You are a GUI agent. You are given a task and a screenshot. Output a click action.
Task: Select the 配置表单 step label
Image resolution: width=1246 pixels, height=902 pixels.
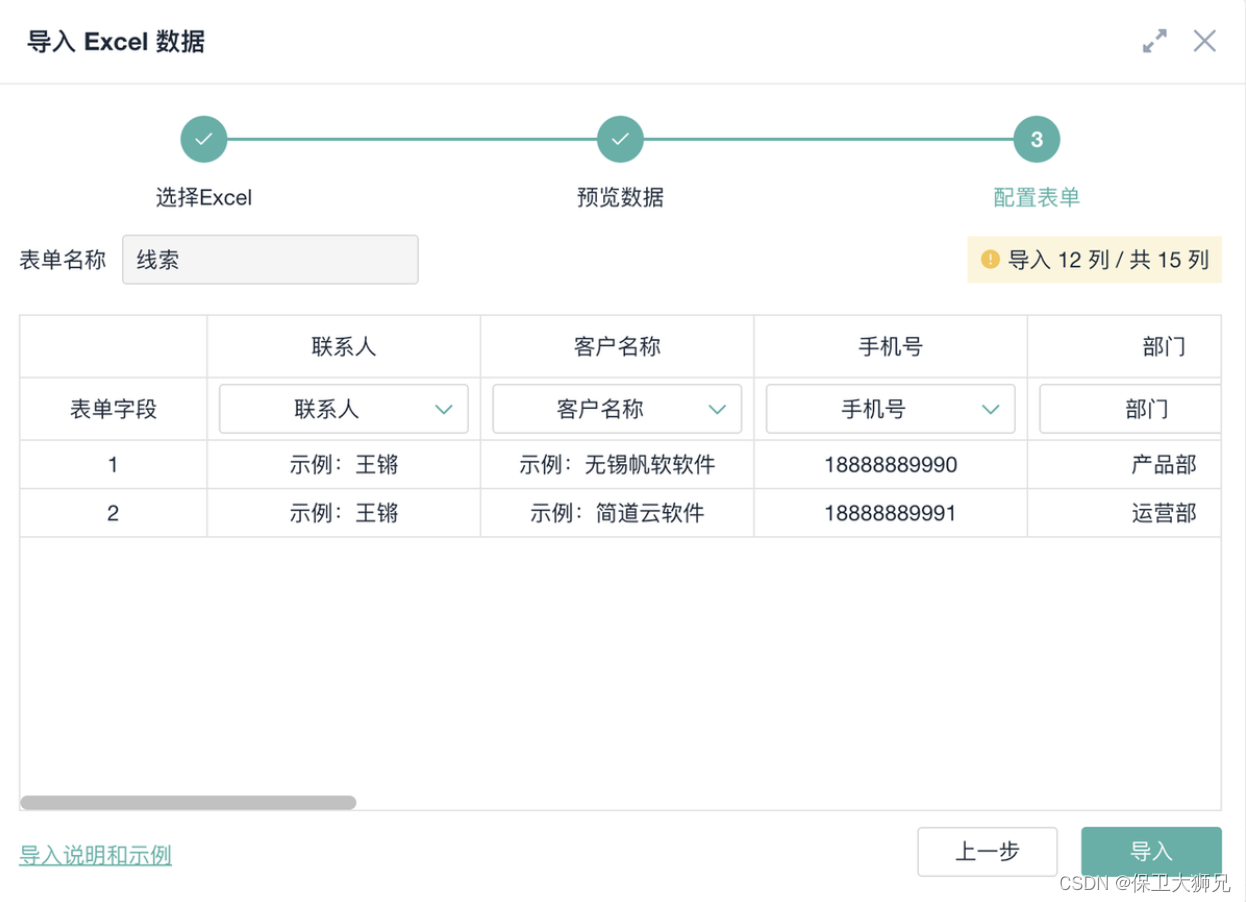[1037, 197]
